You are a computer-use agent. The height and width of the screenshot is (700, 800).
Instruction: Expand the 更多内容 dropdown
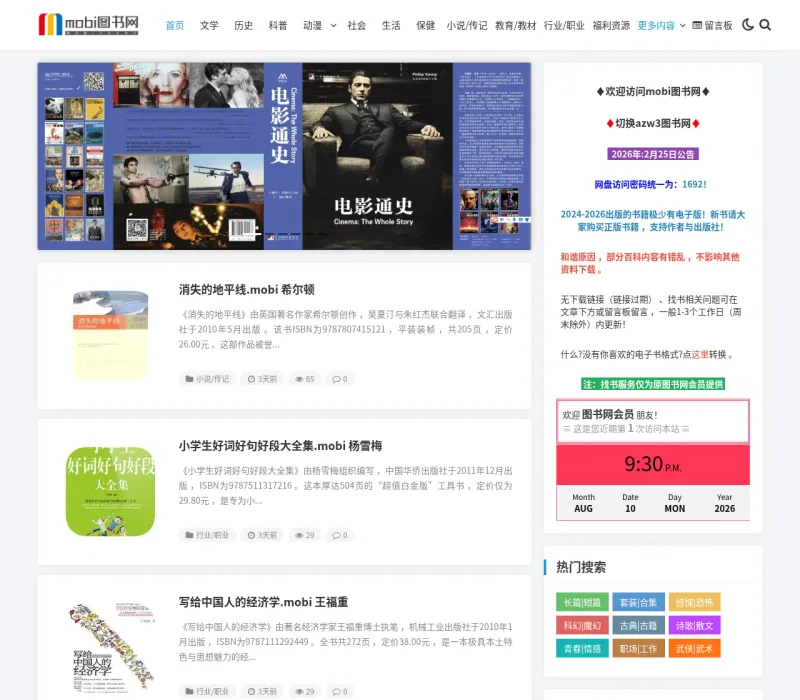click(661, 25)
